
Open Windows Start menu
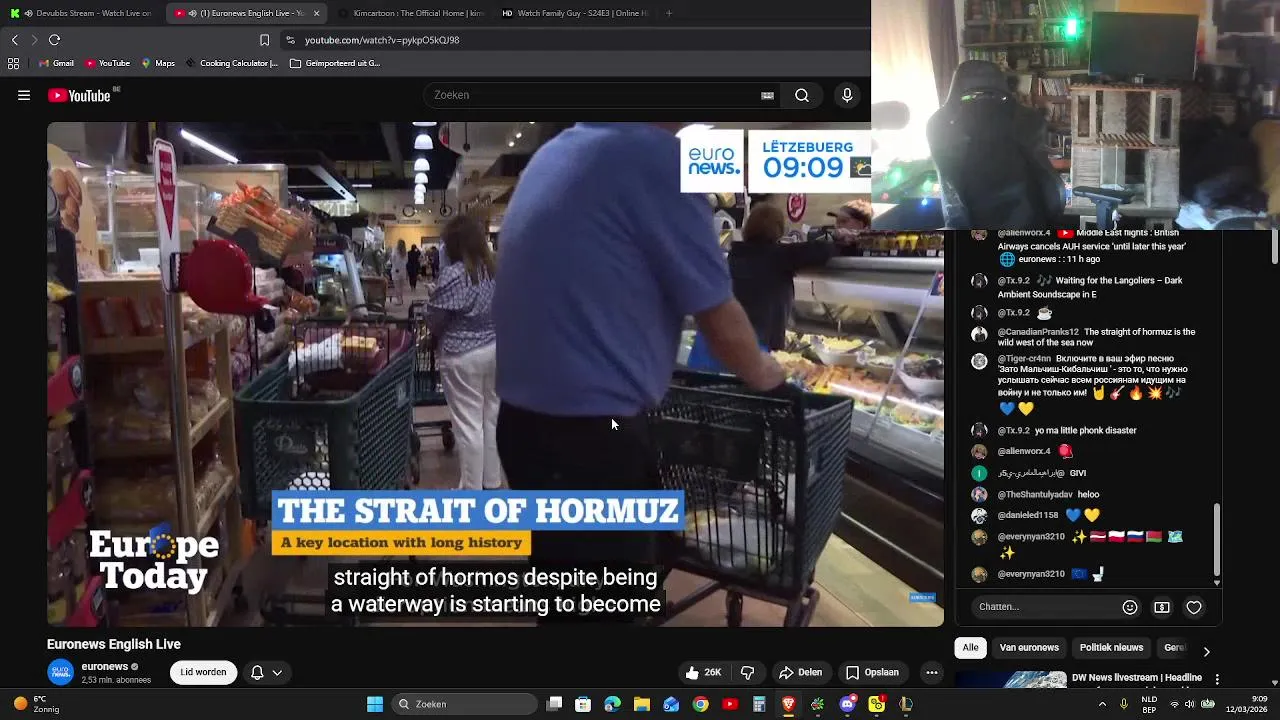(x=375, y=704)
